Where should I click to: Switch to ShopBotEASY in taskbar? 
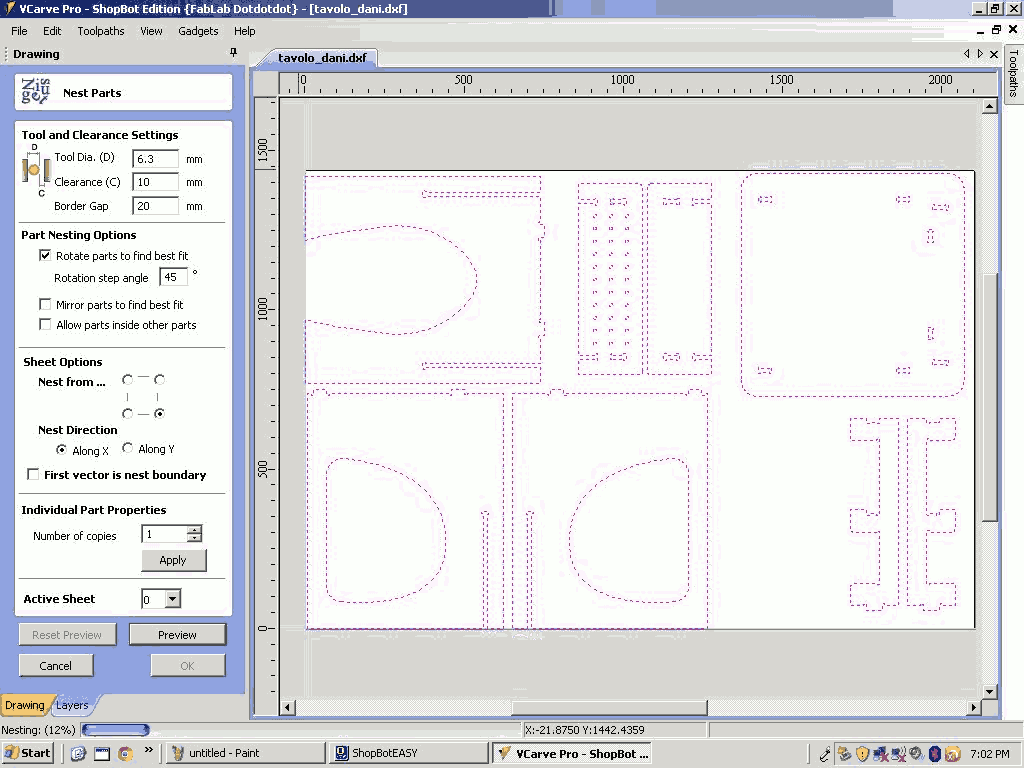pos(409,753)
